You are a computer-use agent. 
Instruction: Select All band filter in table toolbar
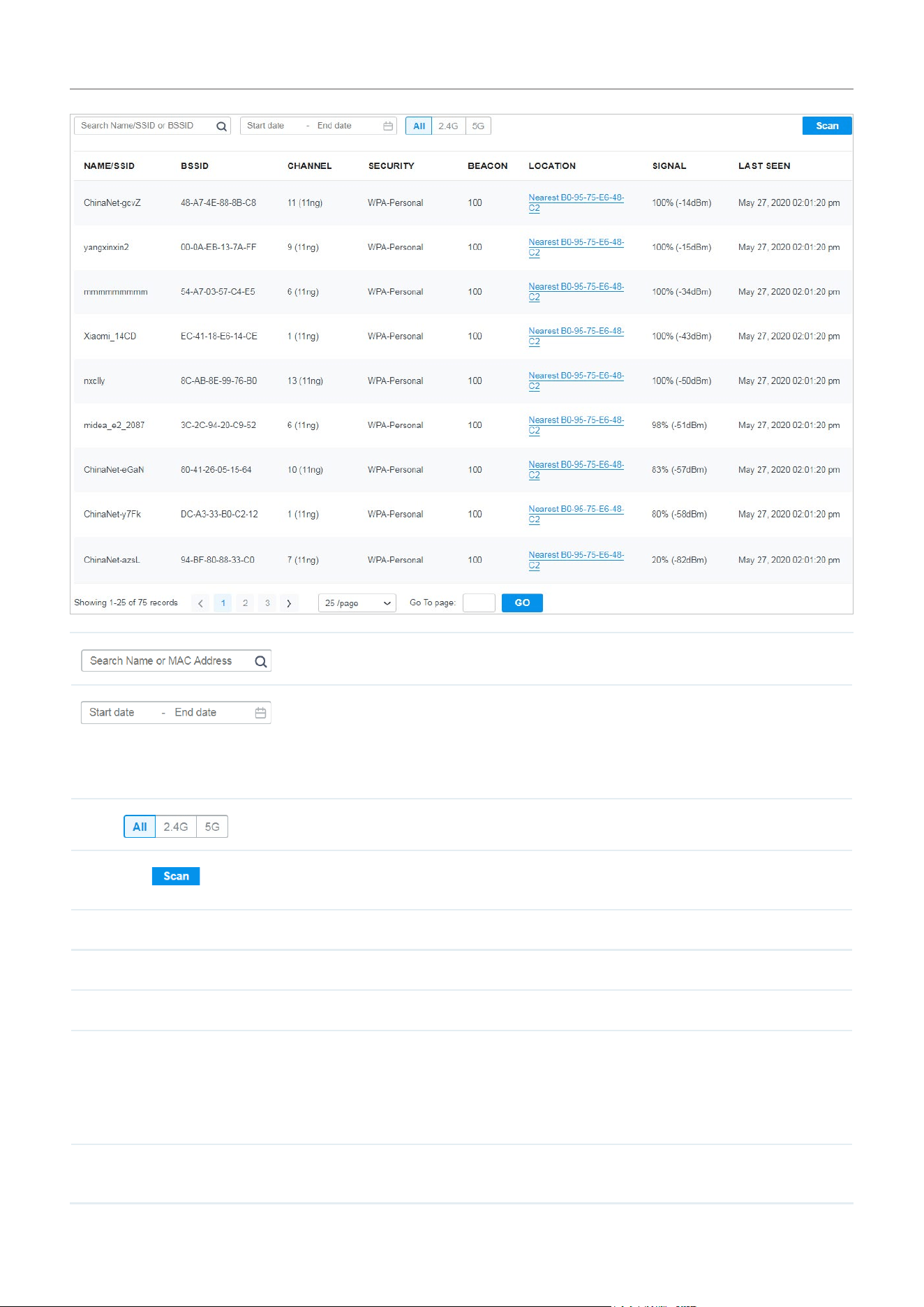click(419, 126)
